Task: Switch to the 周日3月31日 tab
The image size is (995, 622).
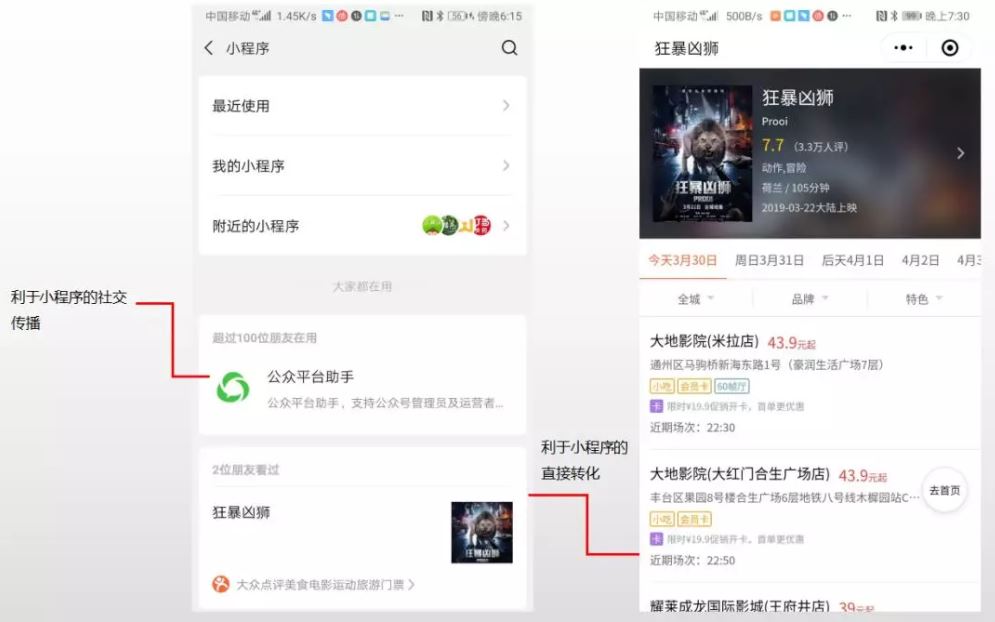Action: pyautogui.click(x=769, y=260)
